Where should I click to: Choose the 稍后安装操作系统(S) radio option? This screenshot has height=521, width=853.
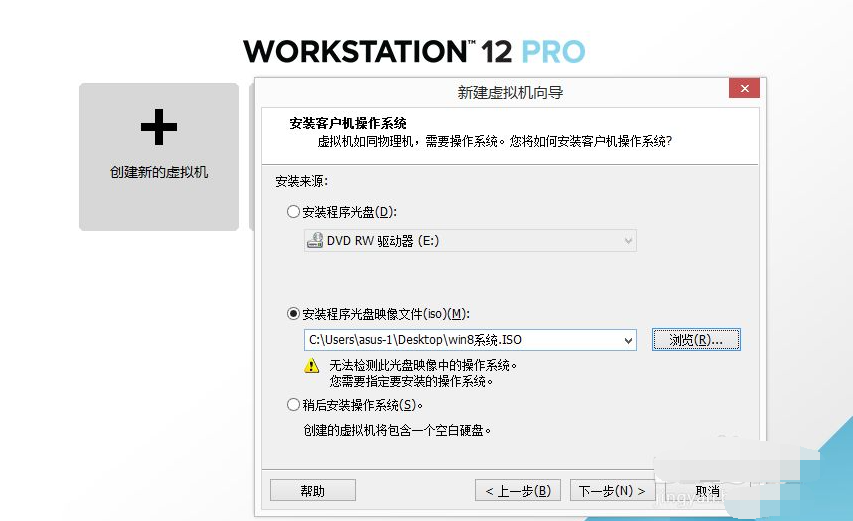click(293, 405)
